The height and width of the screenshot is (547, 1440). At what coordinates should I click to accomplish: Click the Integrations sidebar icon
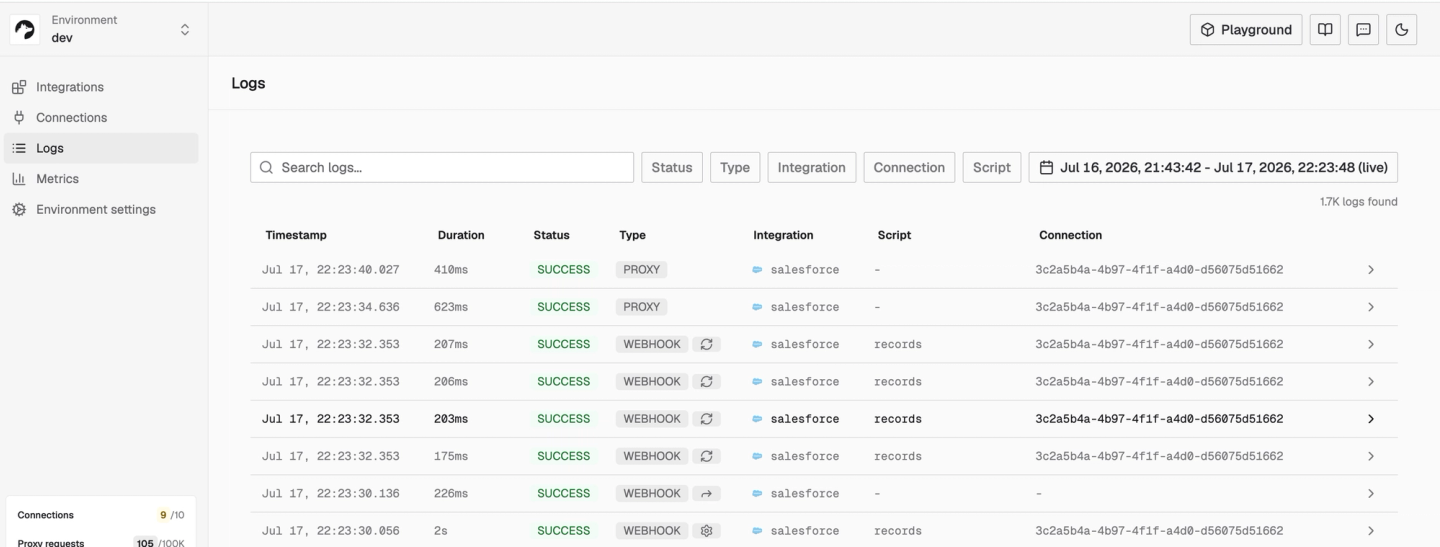[x=19, y=87]
